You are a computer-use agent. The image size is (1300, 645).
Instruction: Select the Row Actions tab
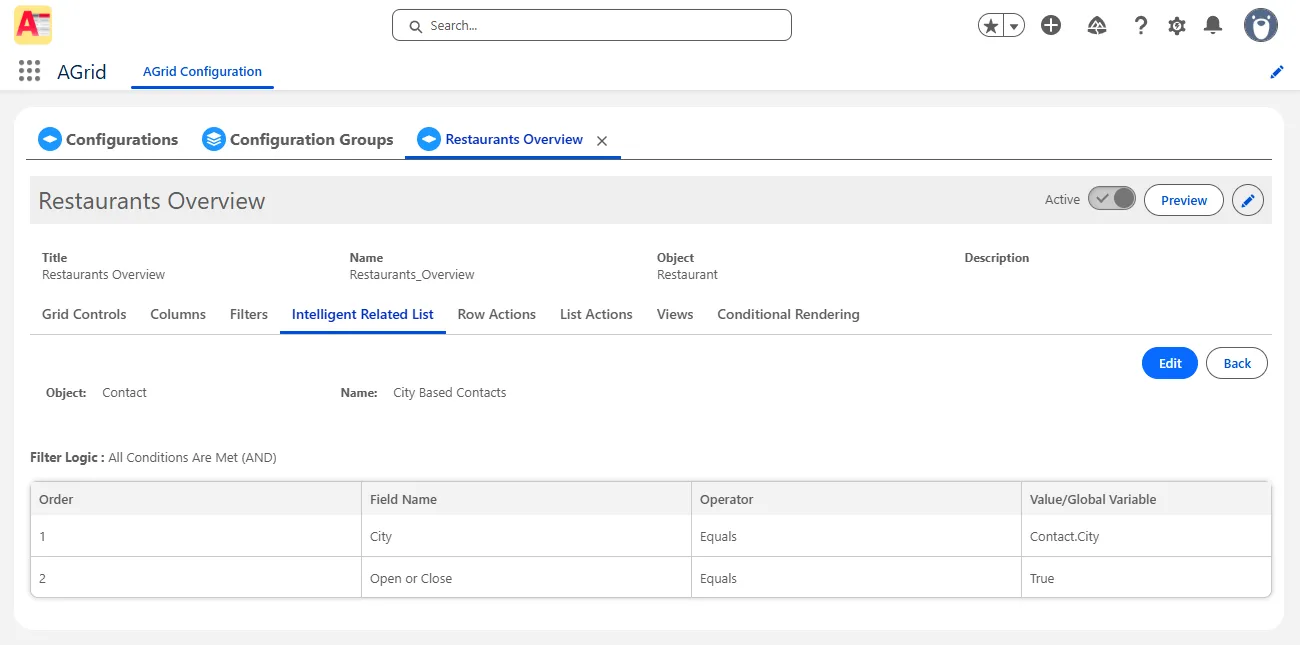(x=496, y=314)
